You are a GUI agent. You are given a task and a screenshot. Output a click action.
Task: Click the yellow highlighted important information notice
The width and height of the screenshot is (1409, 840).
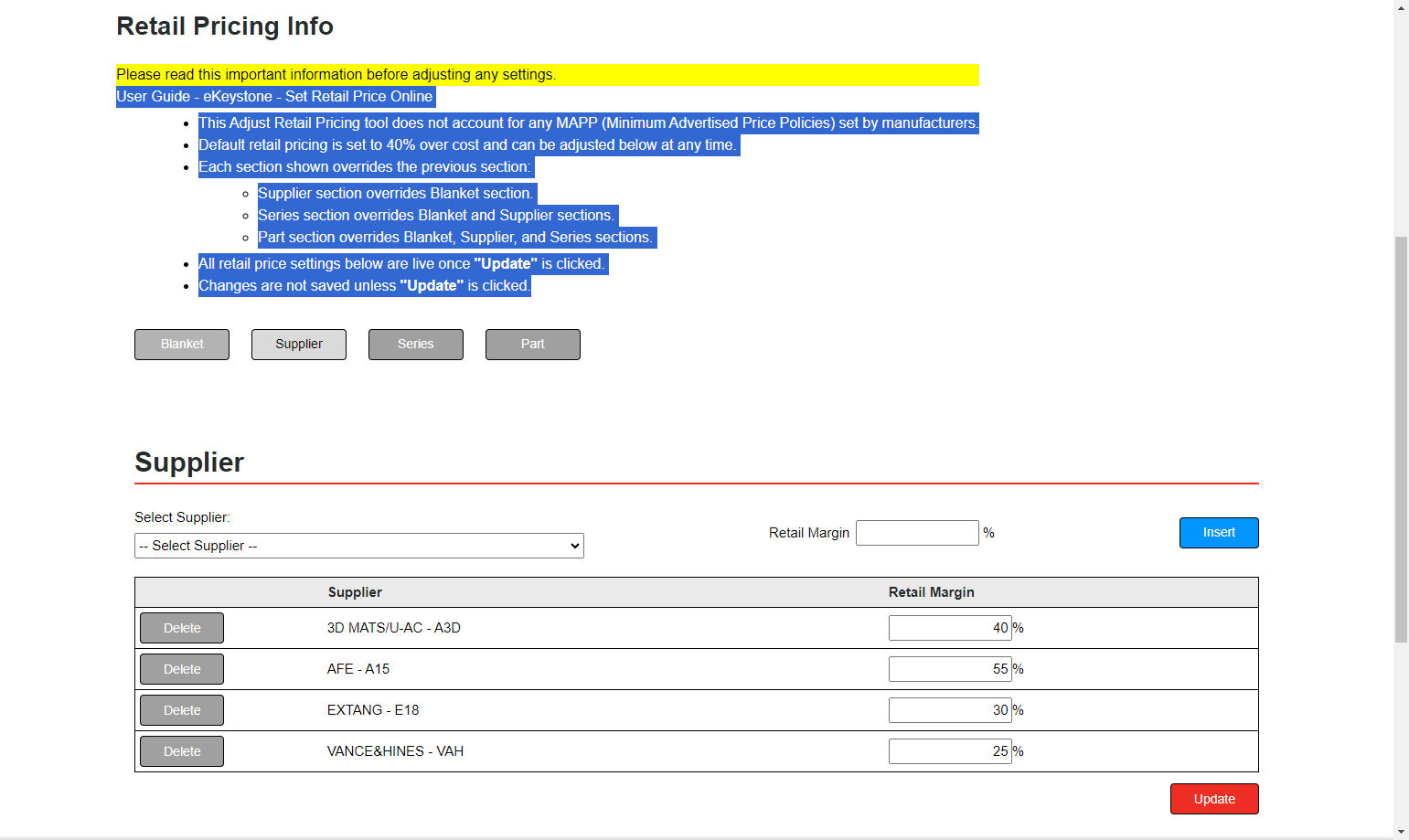click(x=548, y=75)
